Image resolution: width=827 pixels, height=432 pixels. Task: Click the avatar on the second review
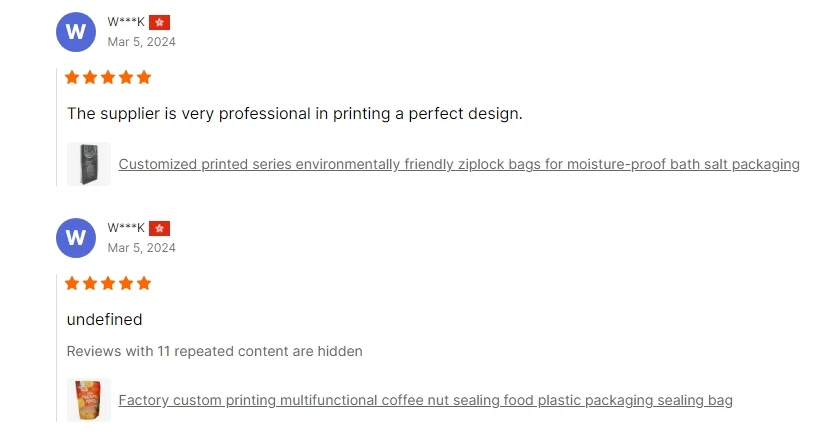tap(75, 238)
